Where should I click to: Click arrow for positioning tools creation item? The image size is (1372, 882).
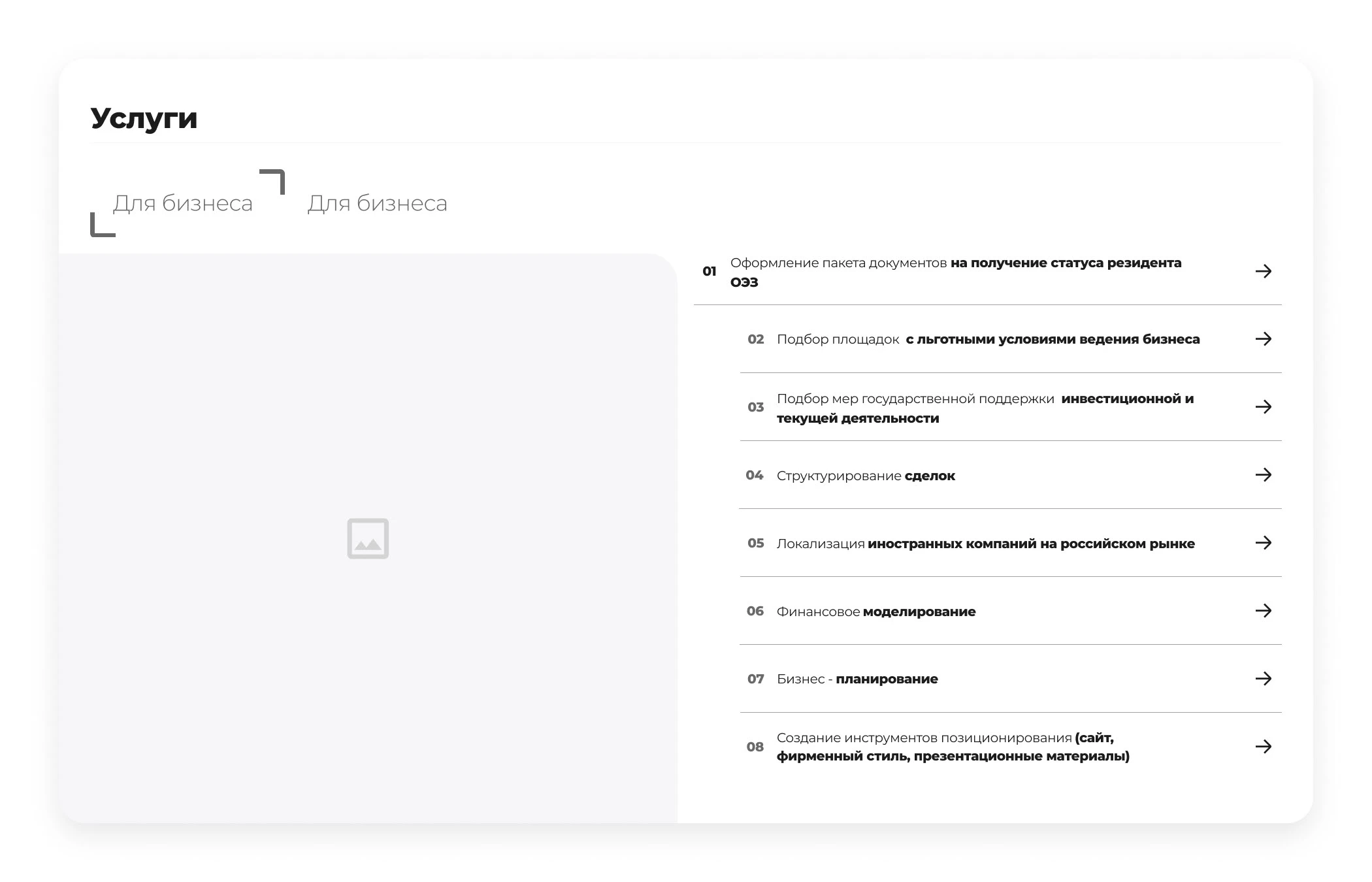tap(1263, 747)
